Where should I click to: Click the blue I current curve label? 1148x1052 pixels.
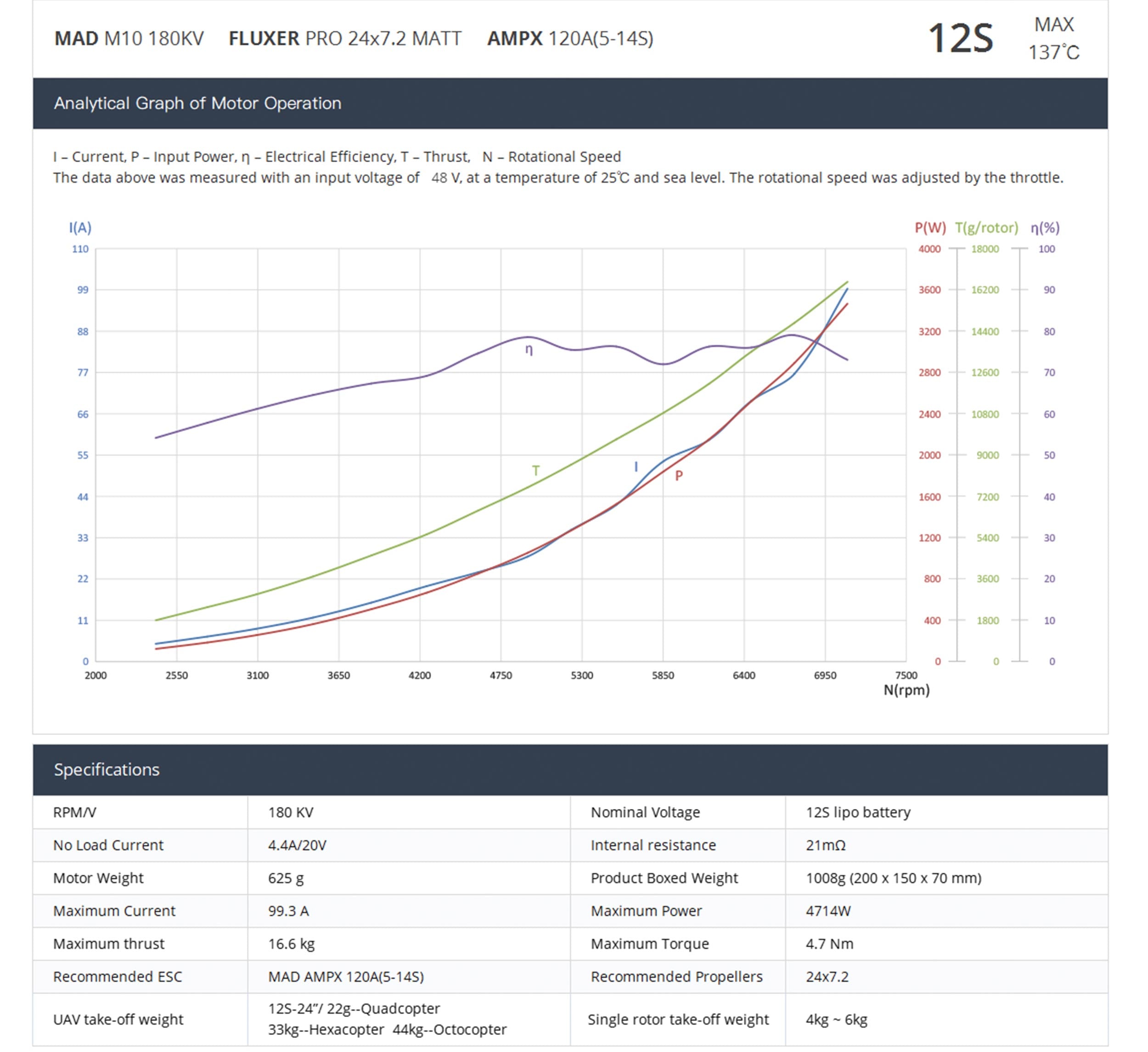[x=636, y=467]
